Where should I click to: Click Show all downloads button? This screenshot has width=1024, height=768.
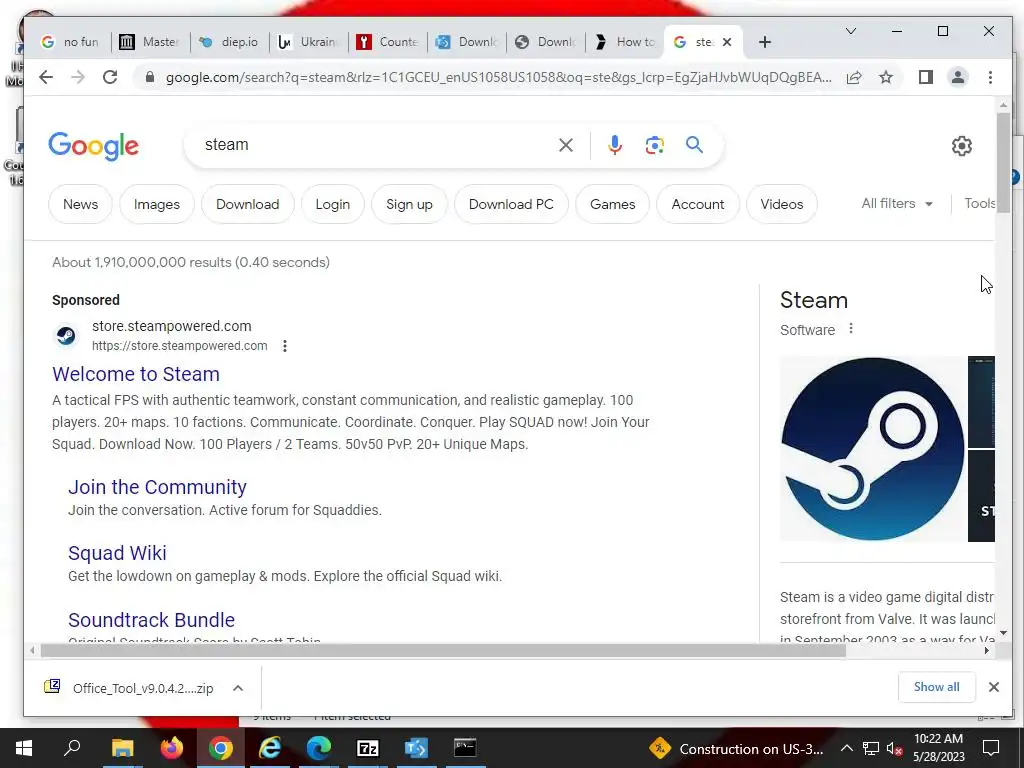[x=936, y=687]
